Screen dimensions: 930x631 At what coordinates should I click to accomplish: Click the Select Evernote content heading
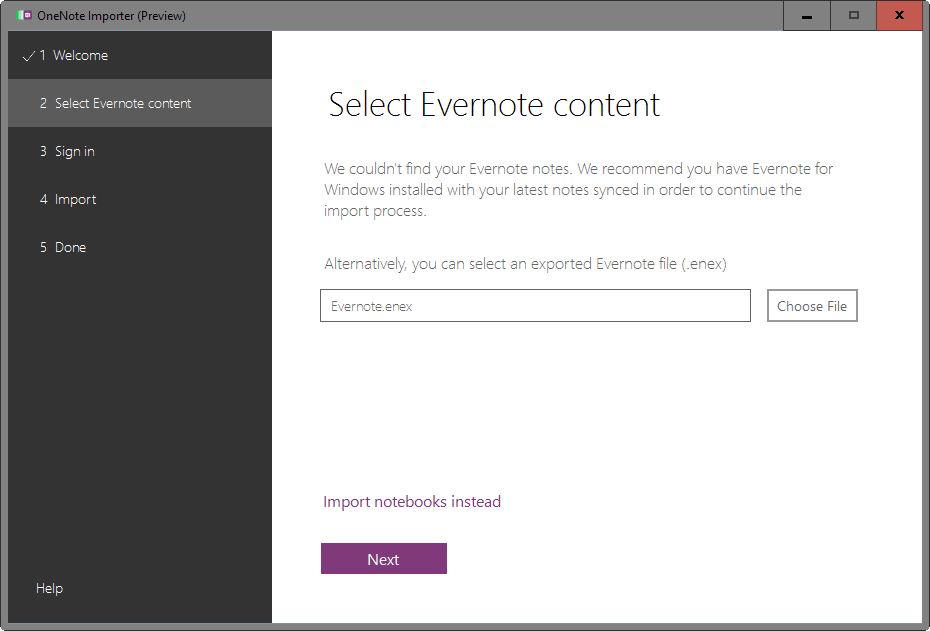point(494,105)
